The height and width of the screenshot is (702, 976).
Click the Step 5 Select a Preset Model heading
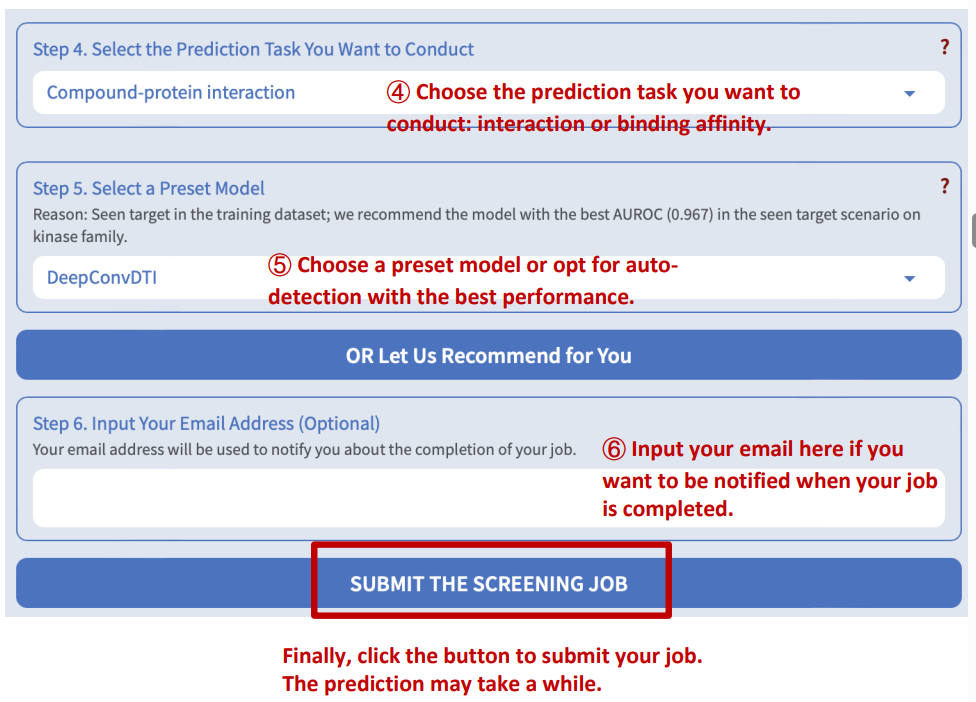tap(149, 188)
